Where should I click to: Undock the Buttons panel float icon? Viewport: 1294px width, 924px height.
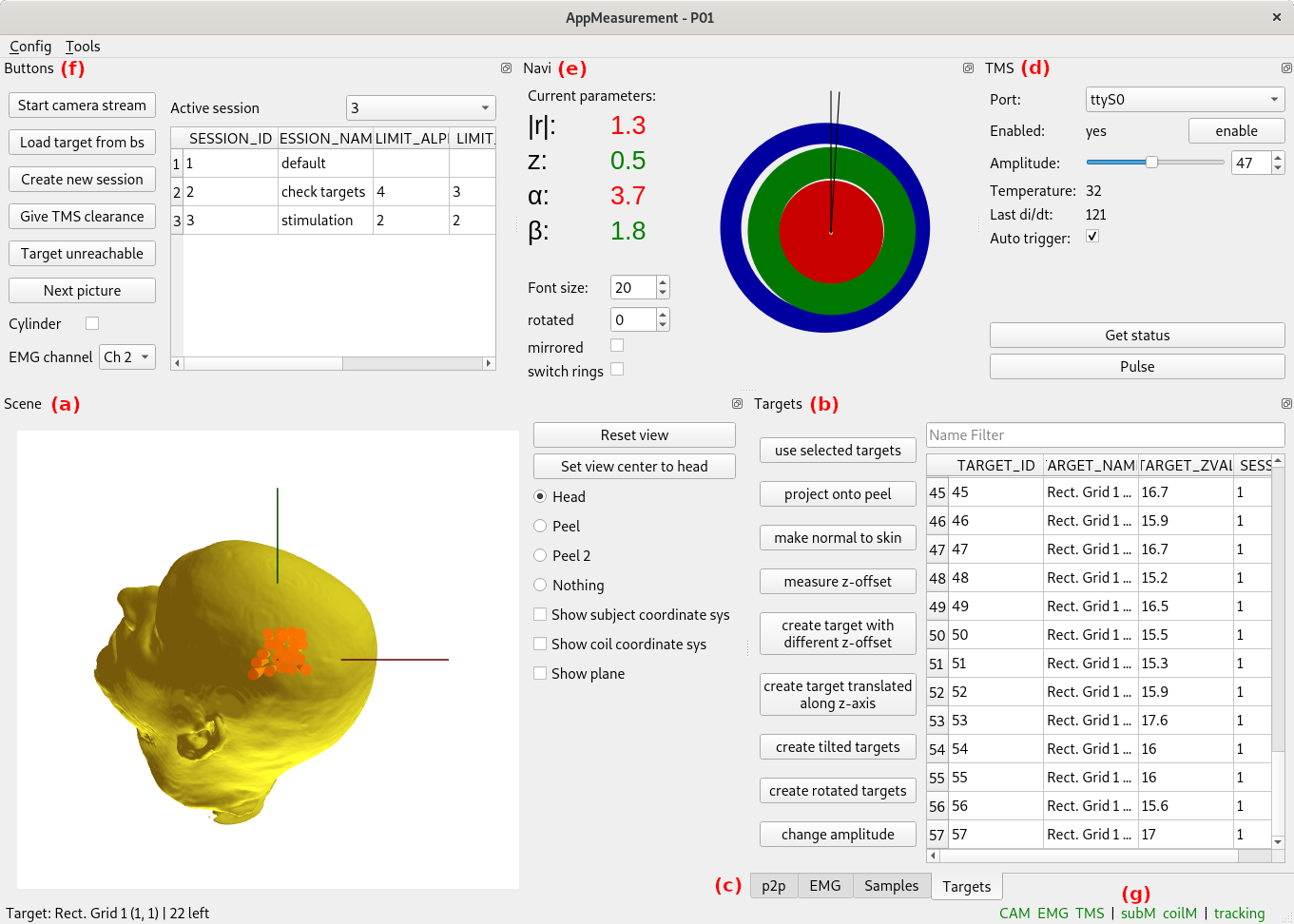coord(507,68)
